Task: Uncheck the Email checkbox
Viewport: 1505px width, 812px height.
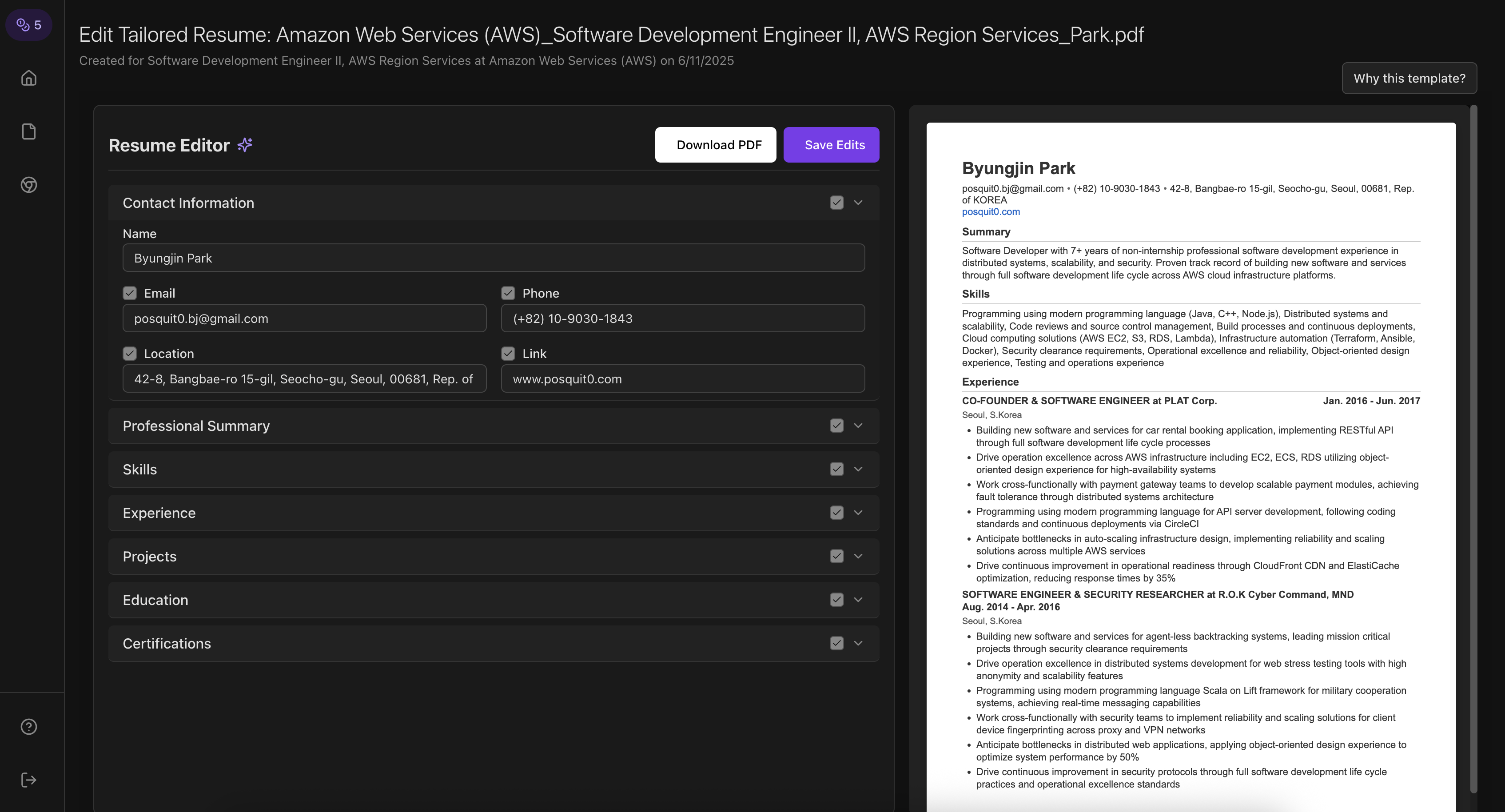Action: click(x=130, y=293)
